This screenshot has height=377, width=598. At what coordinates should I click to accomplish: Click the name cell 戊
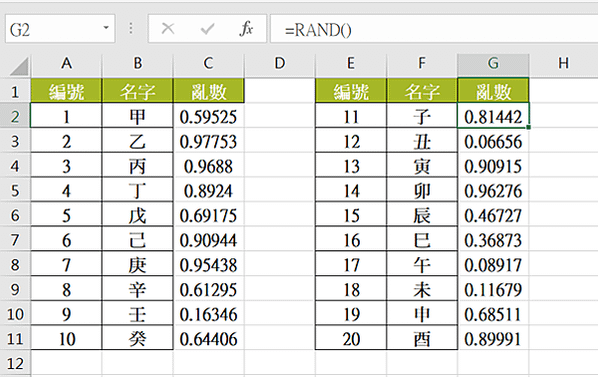[138, 215]
